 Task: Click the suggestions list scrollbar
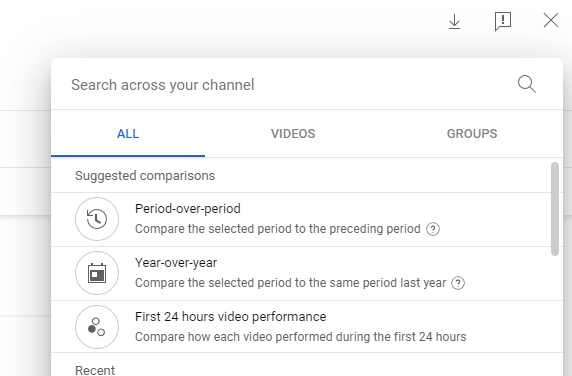tap(555, 209)
